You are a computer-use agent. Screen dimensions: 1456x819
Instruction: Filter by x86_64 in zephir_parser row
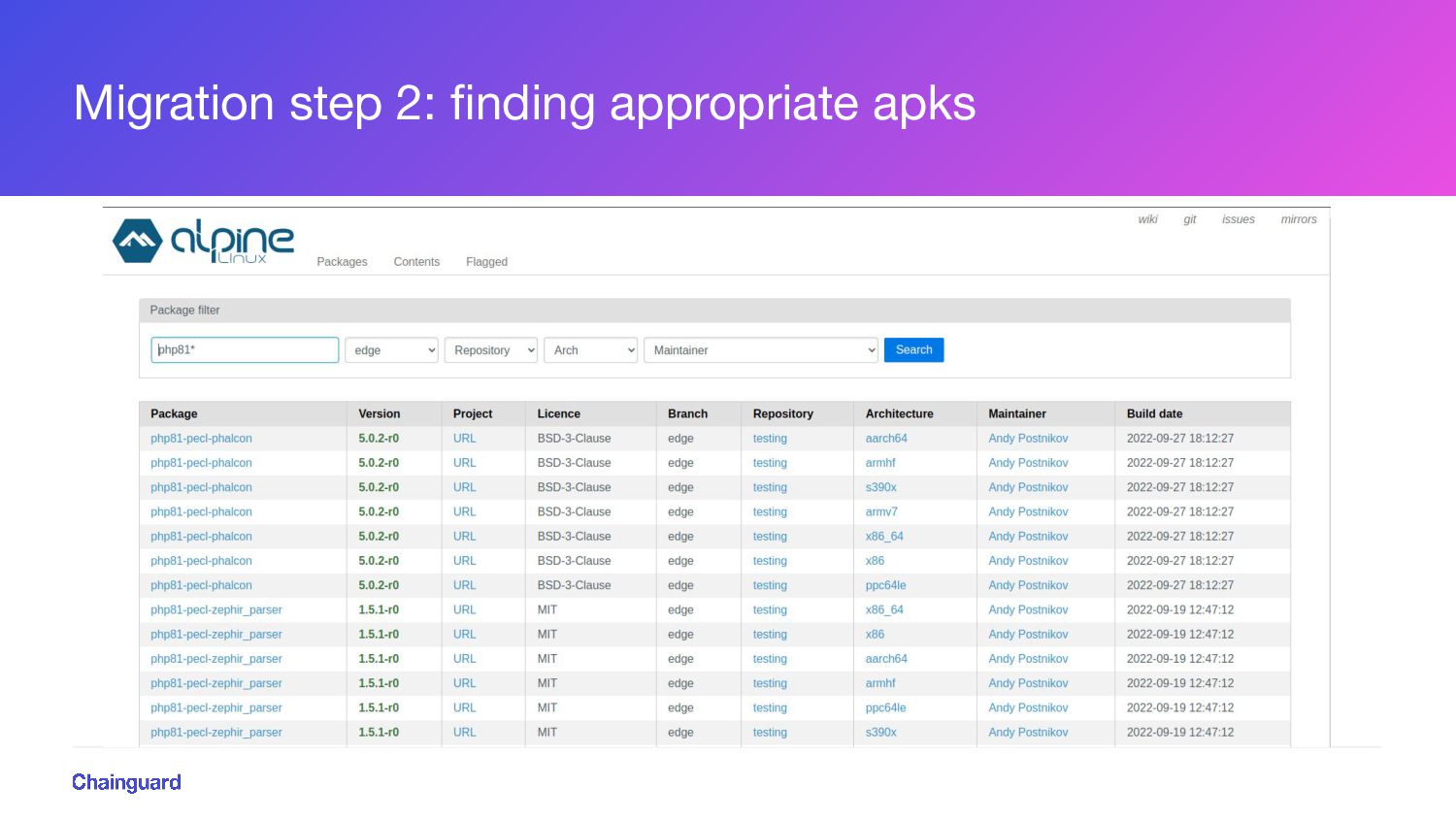884,609
